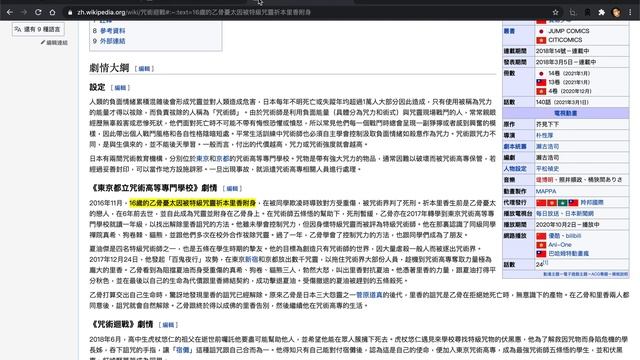Open the 羚邦國際 link
640x360 pixels.
tap(592, 202)
